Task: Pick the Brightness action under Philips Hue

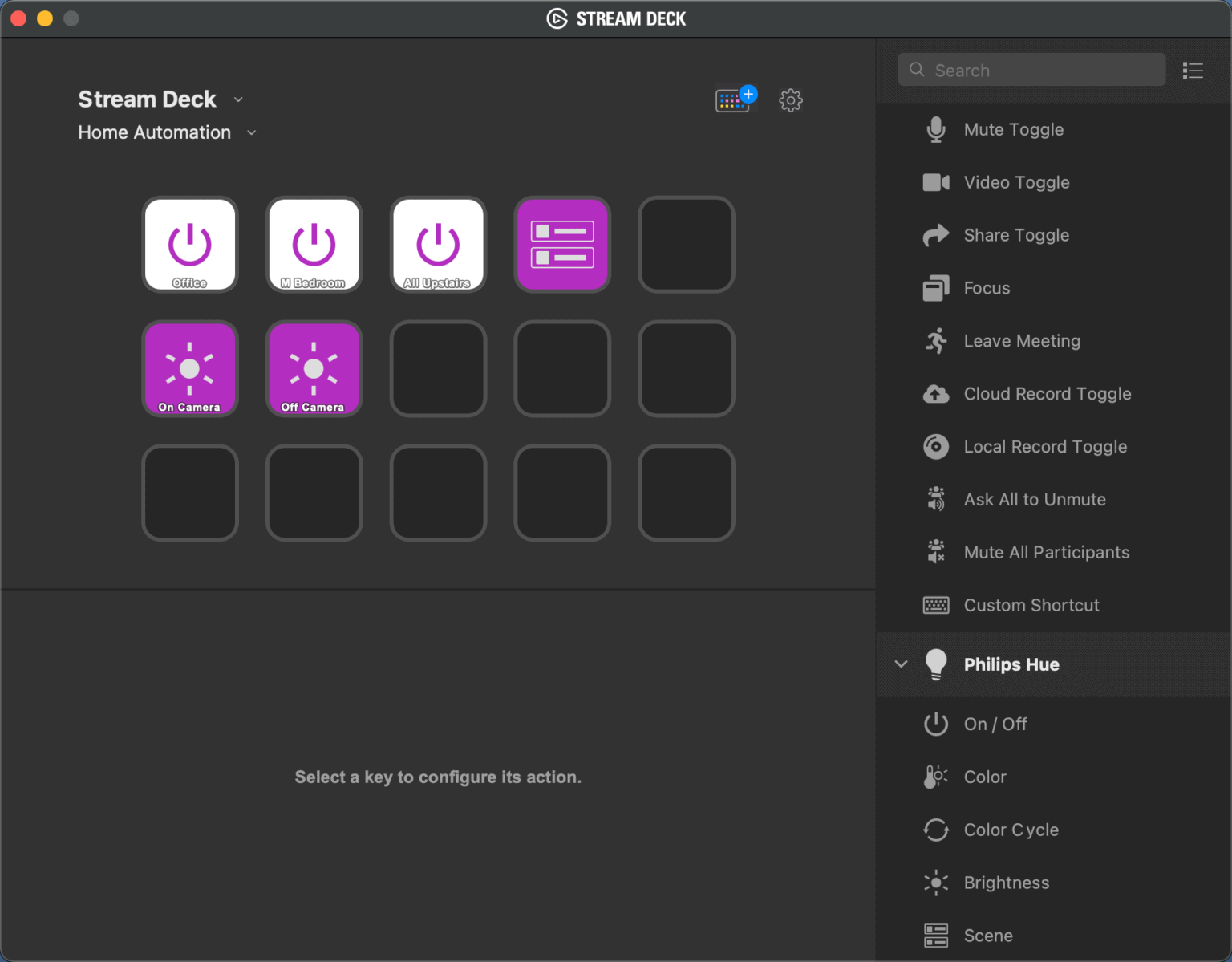Action: 1007,883
